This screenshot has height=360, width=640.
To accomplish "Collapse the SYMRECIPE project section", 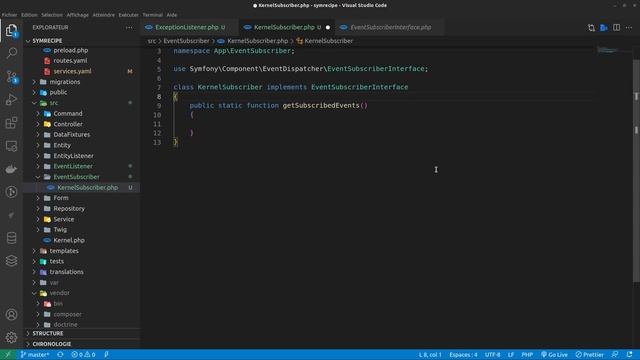I will 82,41.
